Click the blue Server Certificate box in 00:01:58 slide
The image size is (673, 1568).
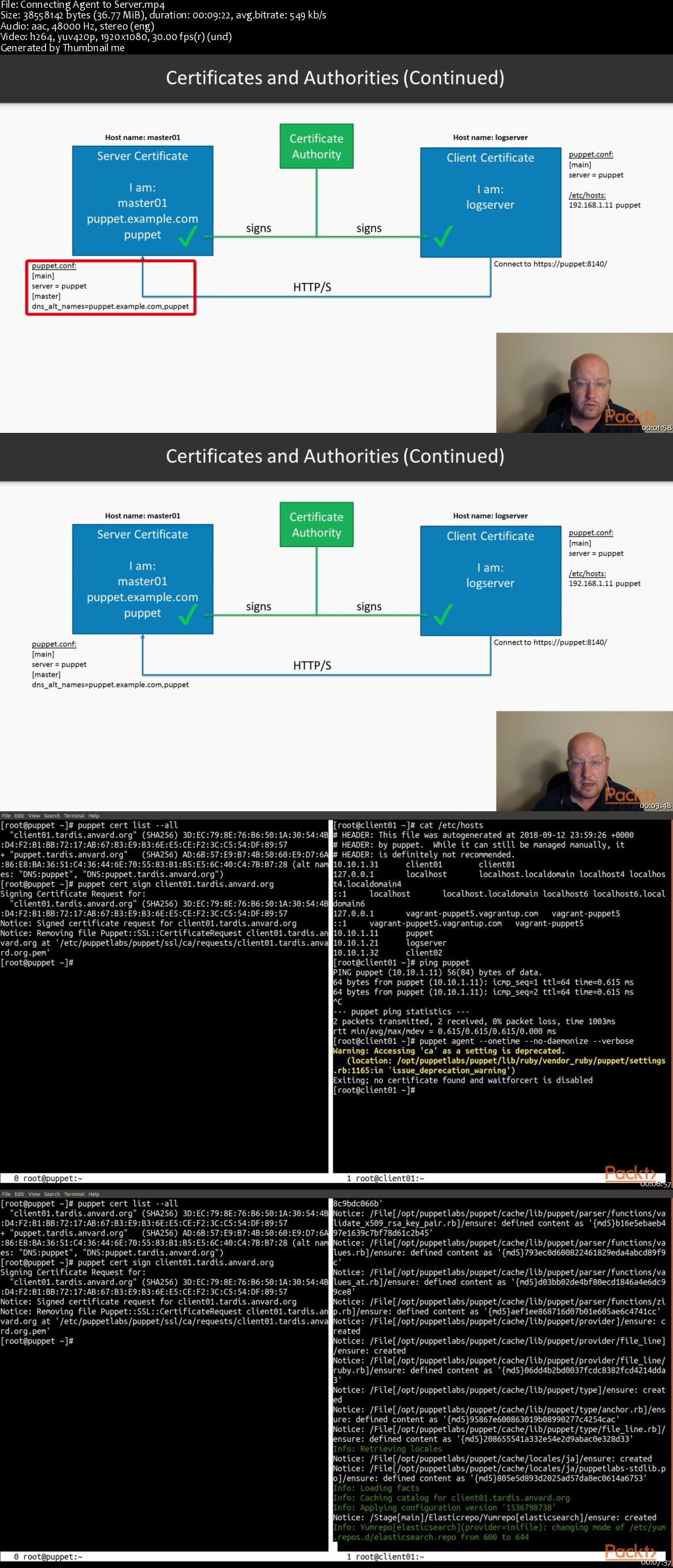[143, 200]
